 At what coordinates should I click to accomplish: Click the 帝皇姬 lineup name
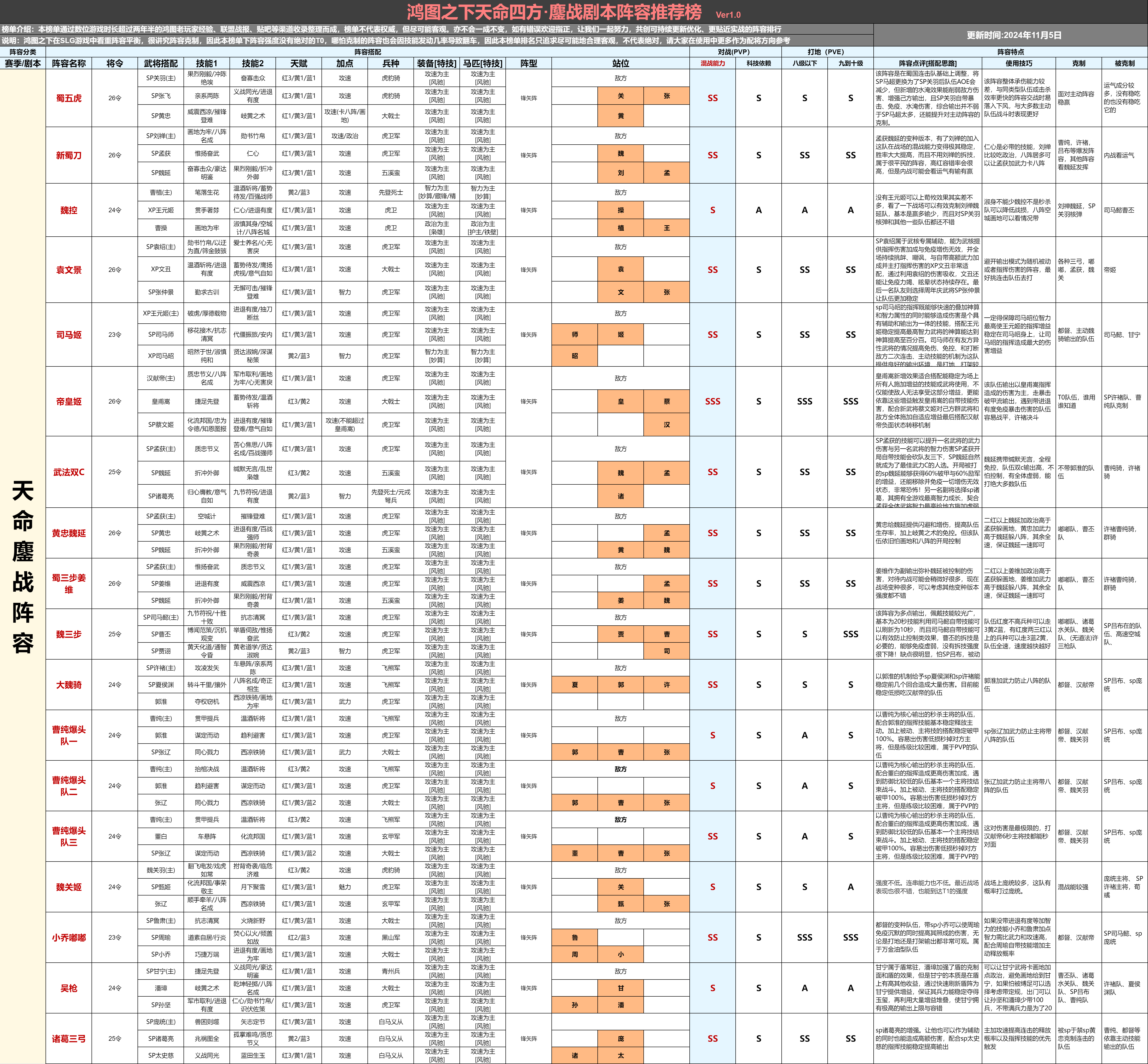pos(69,401)
